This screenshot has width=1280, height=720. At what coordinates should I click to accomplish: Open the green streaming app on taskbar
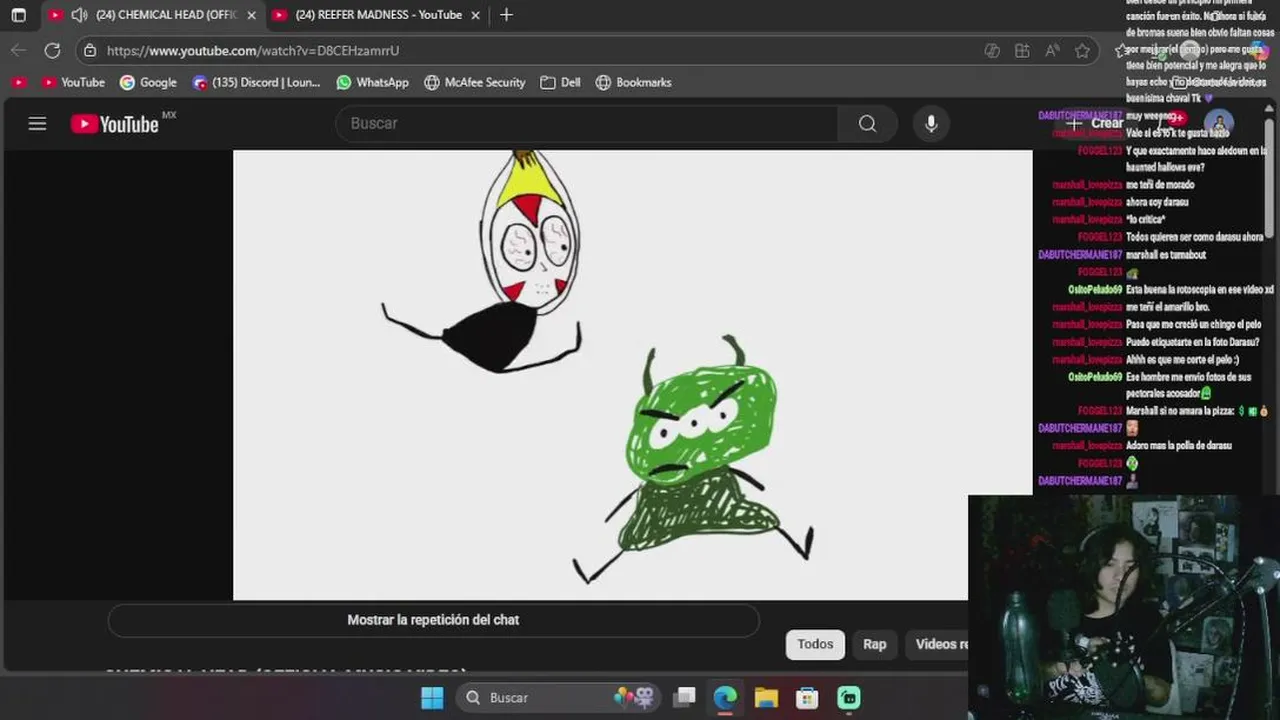[848, 698]
